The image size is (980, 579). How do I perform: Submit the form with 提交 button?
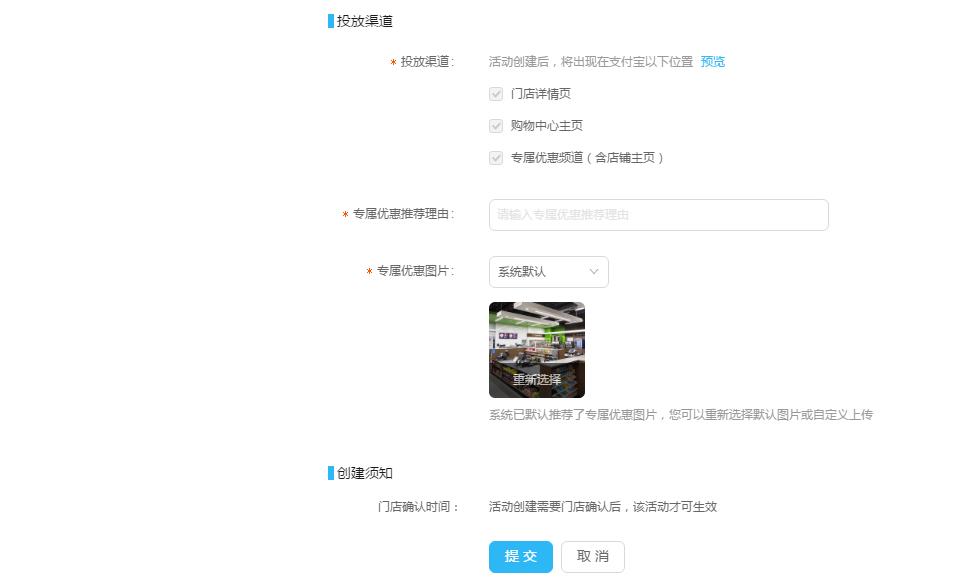(x=521, y=556)
